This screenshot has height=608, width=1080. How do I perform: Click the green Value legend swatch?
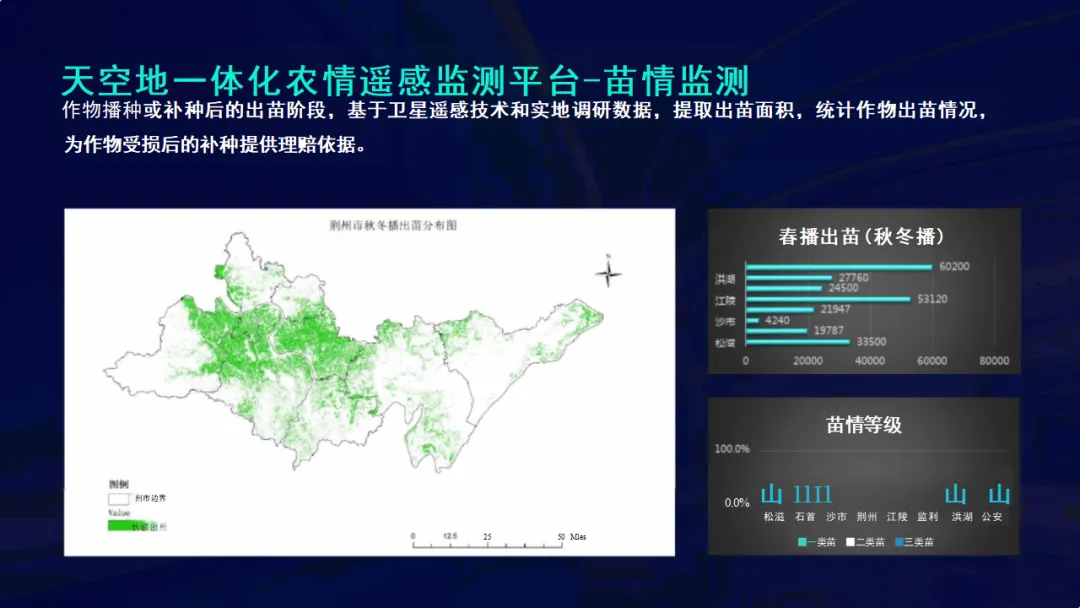128,526
